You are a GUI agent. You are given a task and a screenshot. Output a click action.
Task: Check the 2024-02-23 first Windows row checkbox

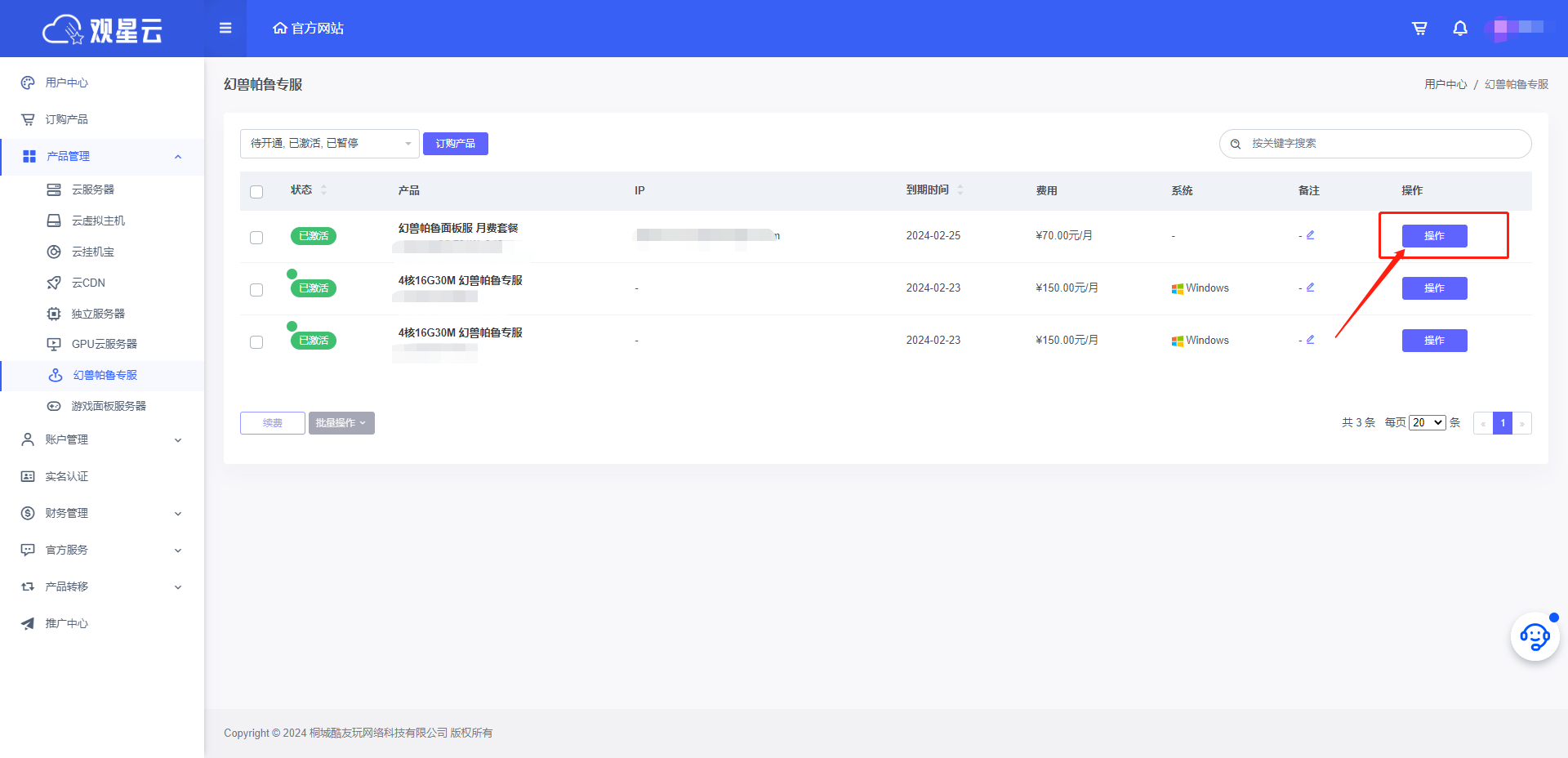(256, 289)
